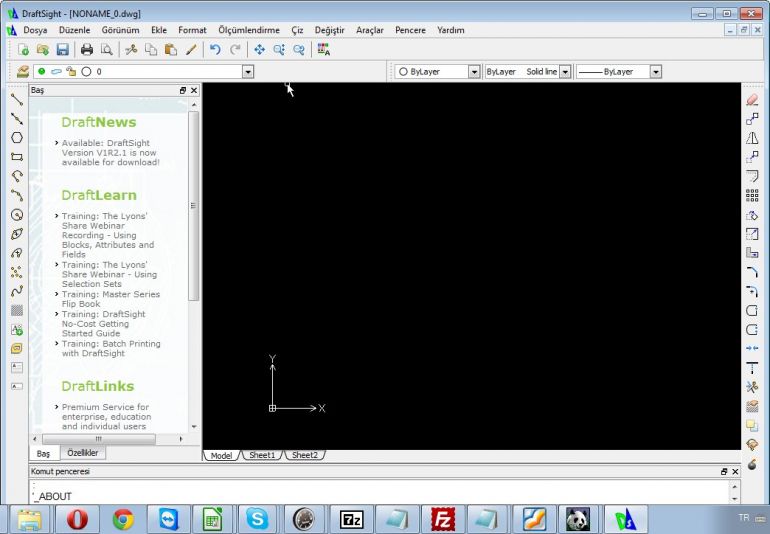Open Premium Service for enterprise link

point(106,417)
